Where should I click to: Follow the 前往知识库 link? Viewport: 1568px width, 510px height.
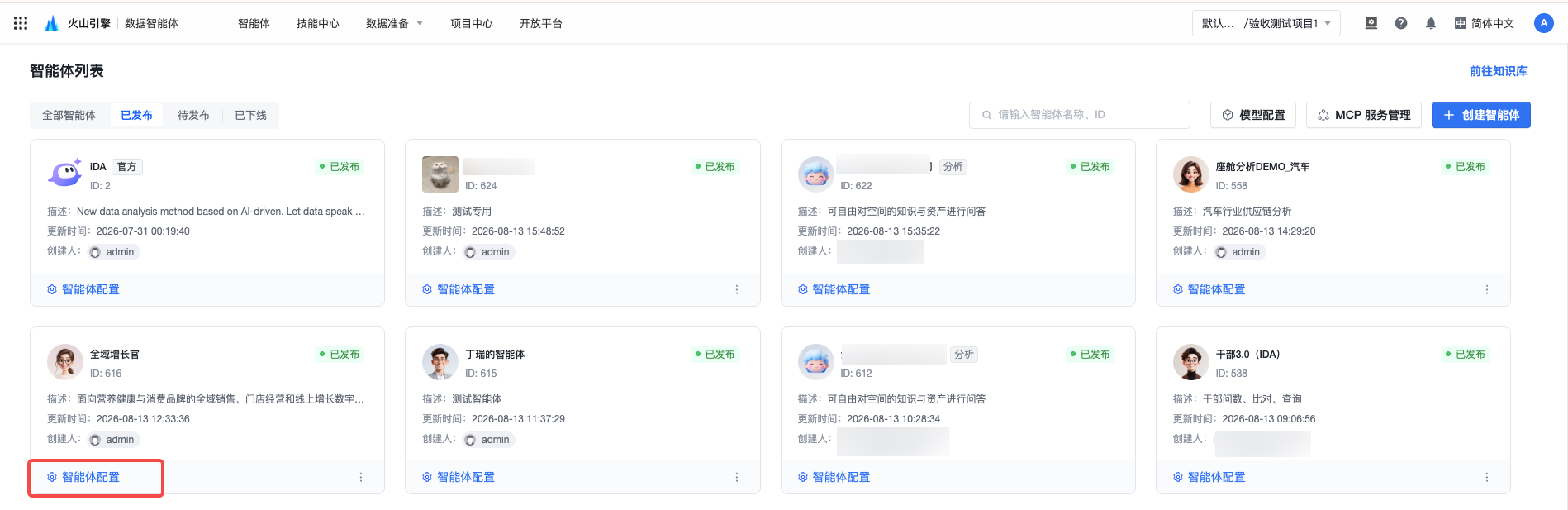pyautogui.click(x=1498, y=71)
